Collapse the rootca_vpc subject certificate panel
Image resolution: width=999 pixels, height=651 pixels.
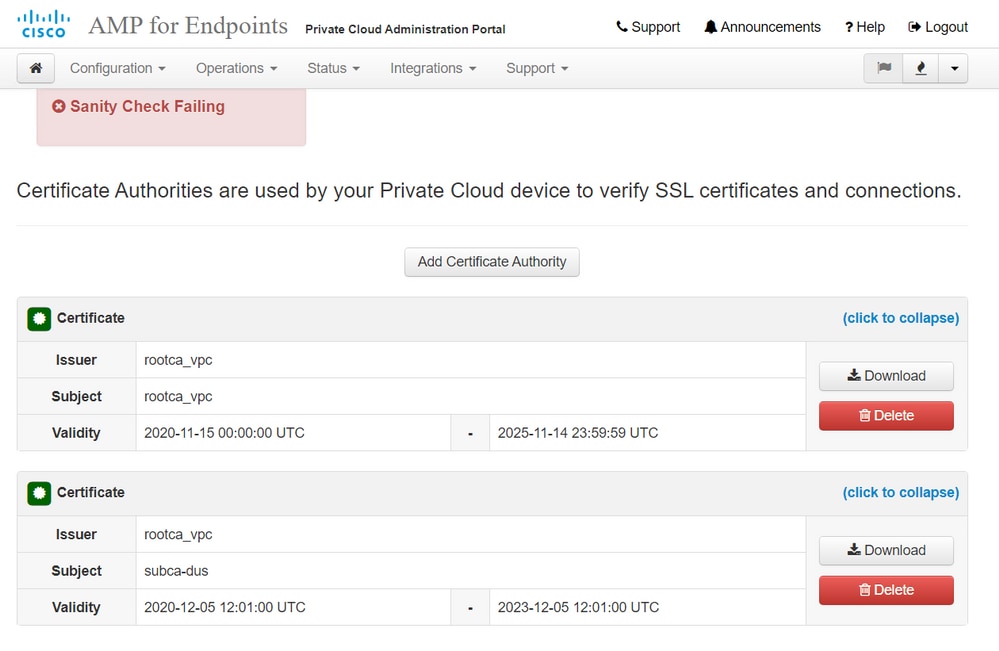(x=900, y=318)
